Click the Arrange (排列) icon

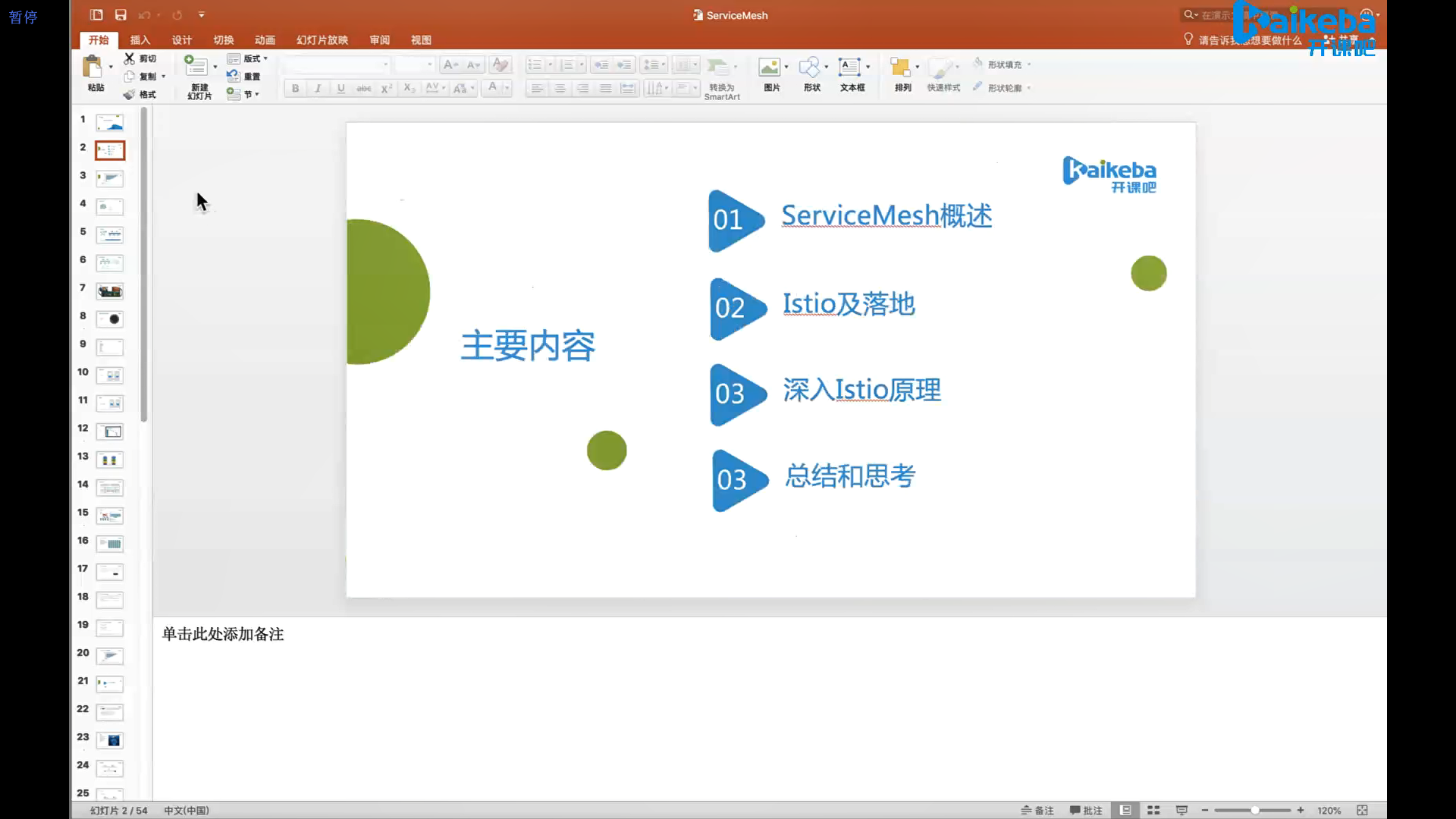coord(900,67)
